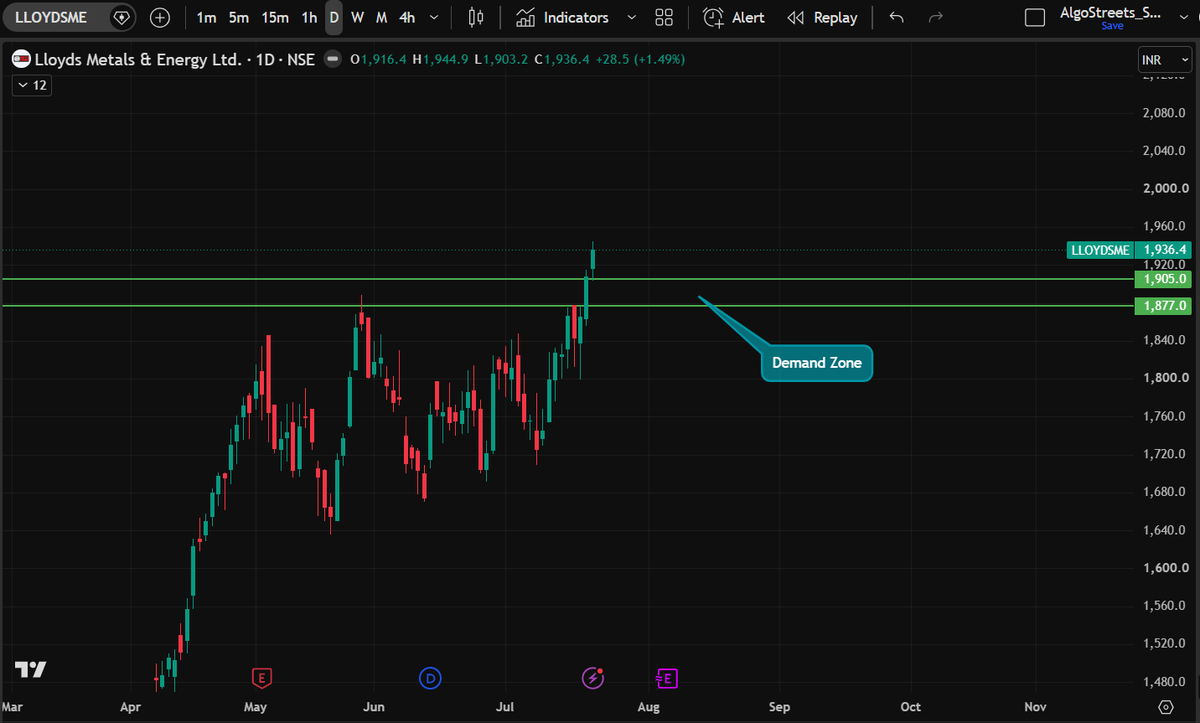The height and width of the screenshot is (723, 1200).
Task: Click the blue dividend D marker
Action: [431, 678]
